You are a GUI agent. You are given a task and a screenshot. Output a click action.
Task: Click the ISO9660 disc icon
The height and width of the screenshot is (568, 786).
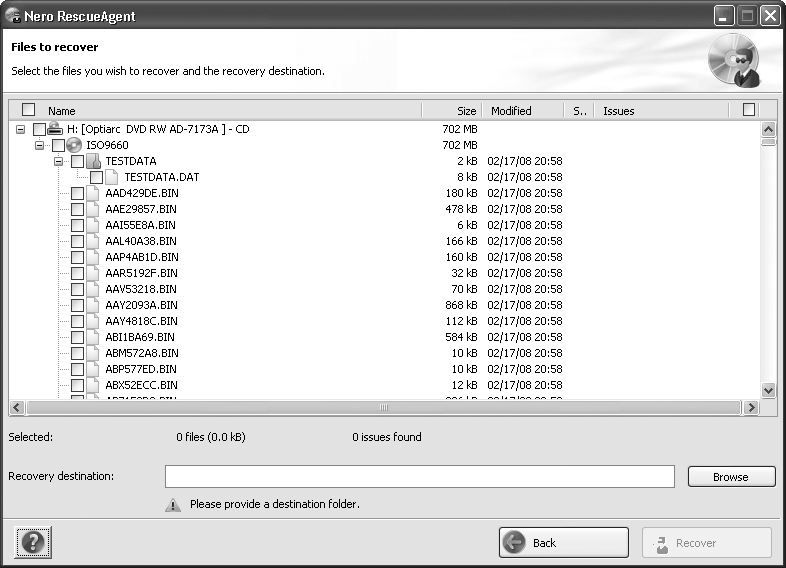(74, 145)
